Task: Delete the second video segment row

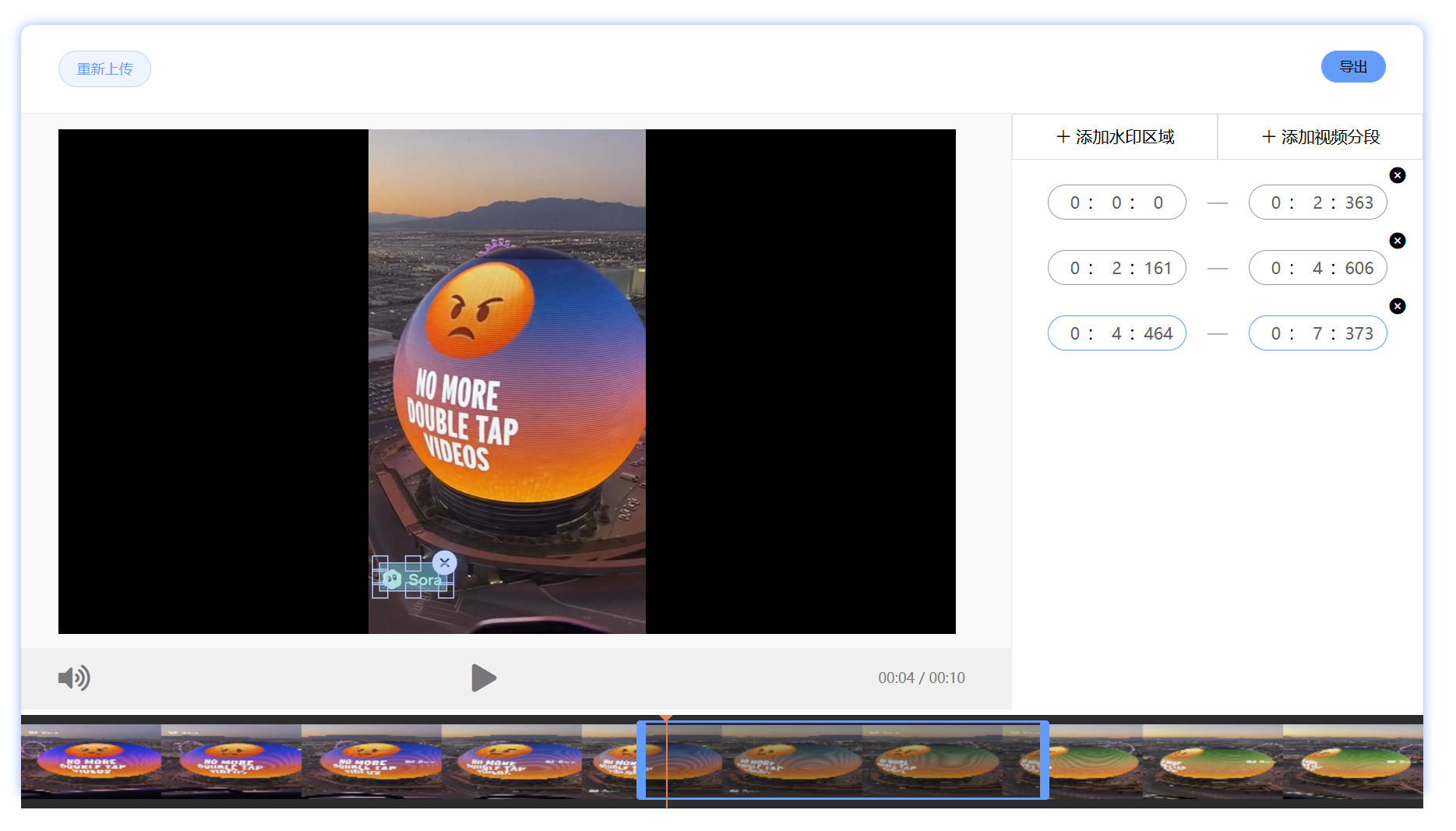Action: click(x=1398, y=241)
